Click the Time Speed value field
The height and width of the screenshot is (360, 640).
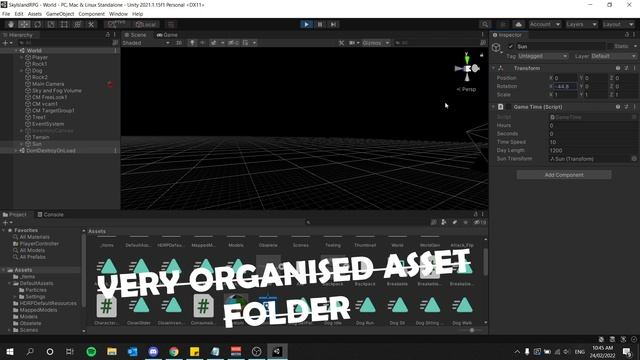point(593,142)
